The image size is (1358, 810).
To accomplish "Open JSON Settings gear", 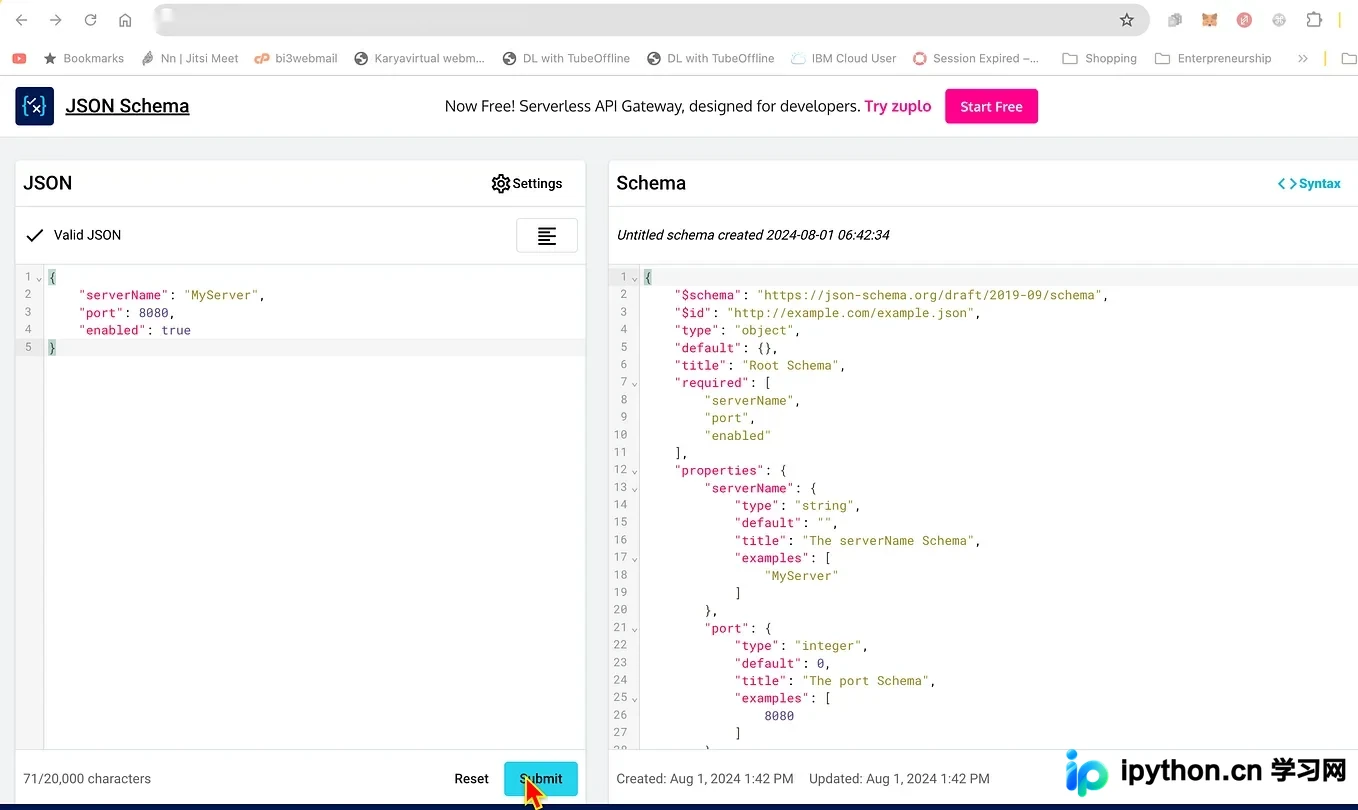I will tap(527, 184).
